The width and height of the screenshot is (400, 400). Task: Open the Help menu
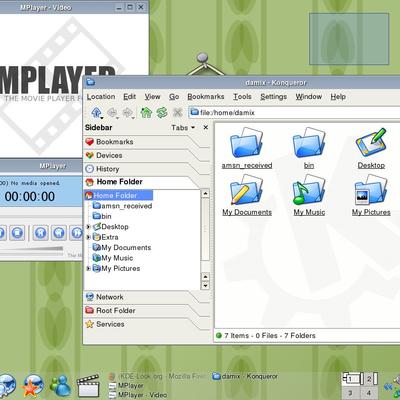[338, 97]
